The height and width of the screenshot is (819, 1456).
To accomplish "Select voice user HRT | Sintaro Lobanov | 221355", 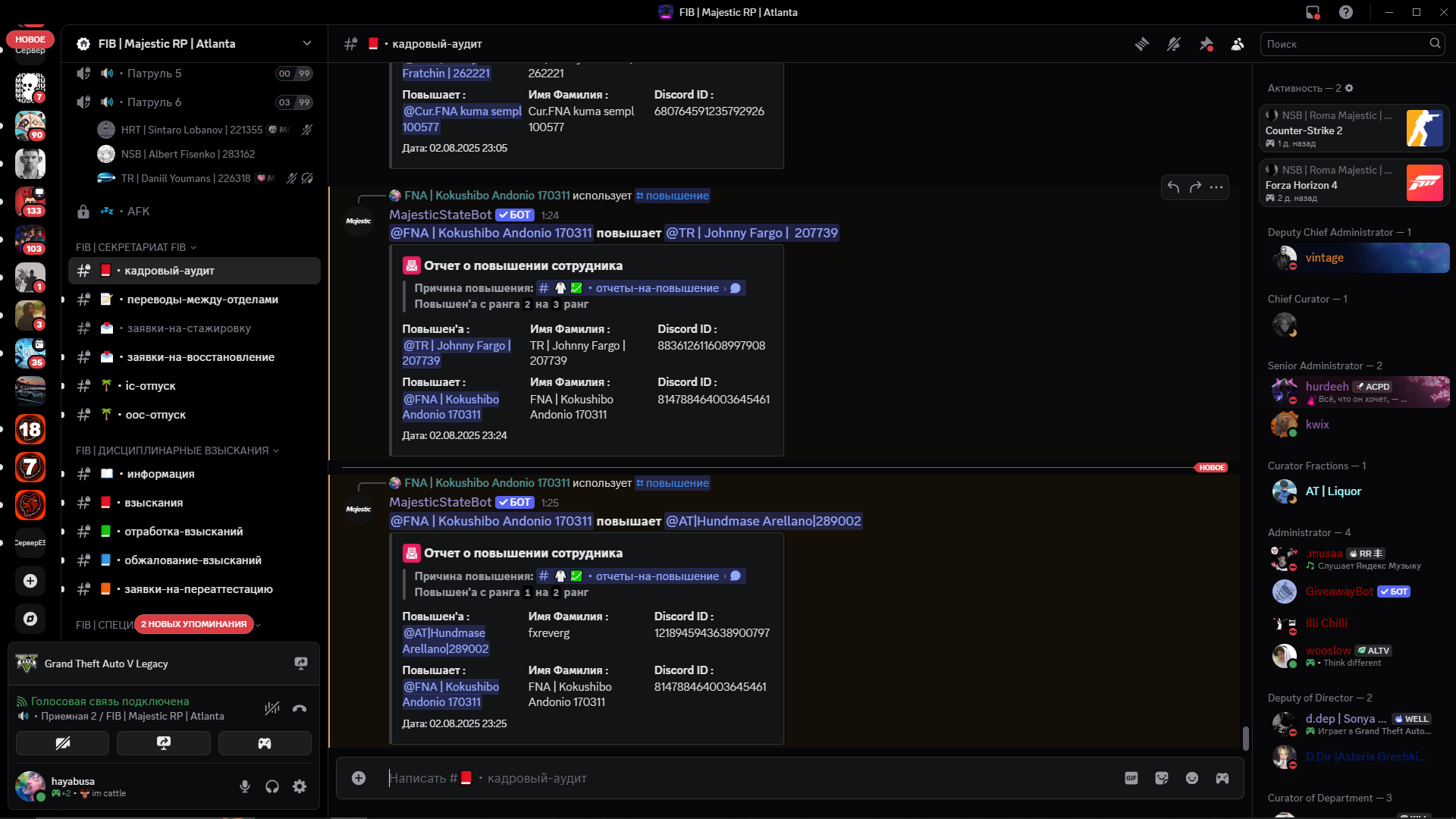I will click(206, 130).
